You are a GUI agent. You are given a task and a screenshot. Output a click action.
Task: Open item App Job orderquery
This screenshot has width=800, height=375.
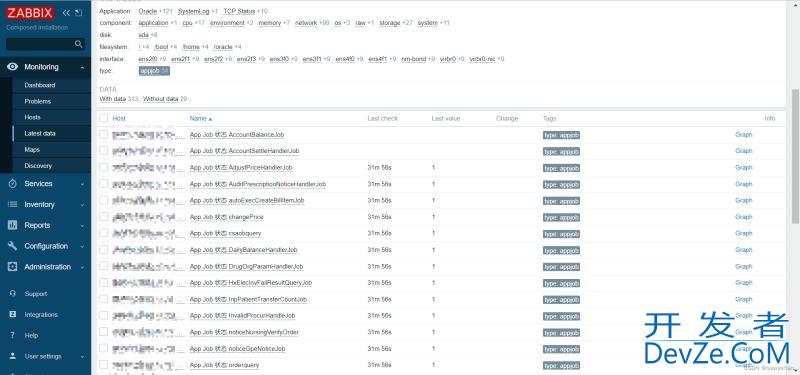224,365
